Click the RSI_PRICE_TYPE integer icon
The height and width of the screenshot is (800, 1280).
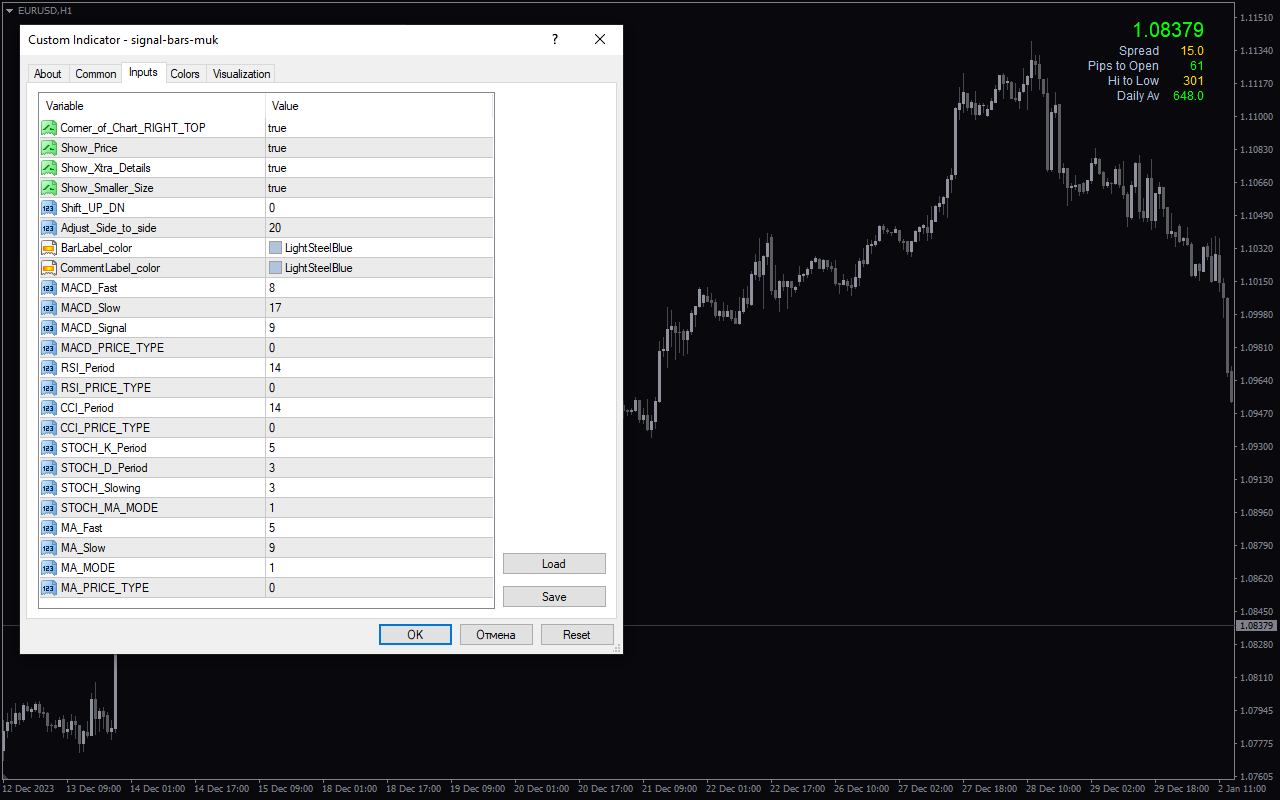click(48, 388)
